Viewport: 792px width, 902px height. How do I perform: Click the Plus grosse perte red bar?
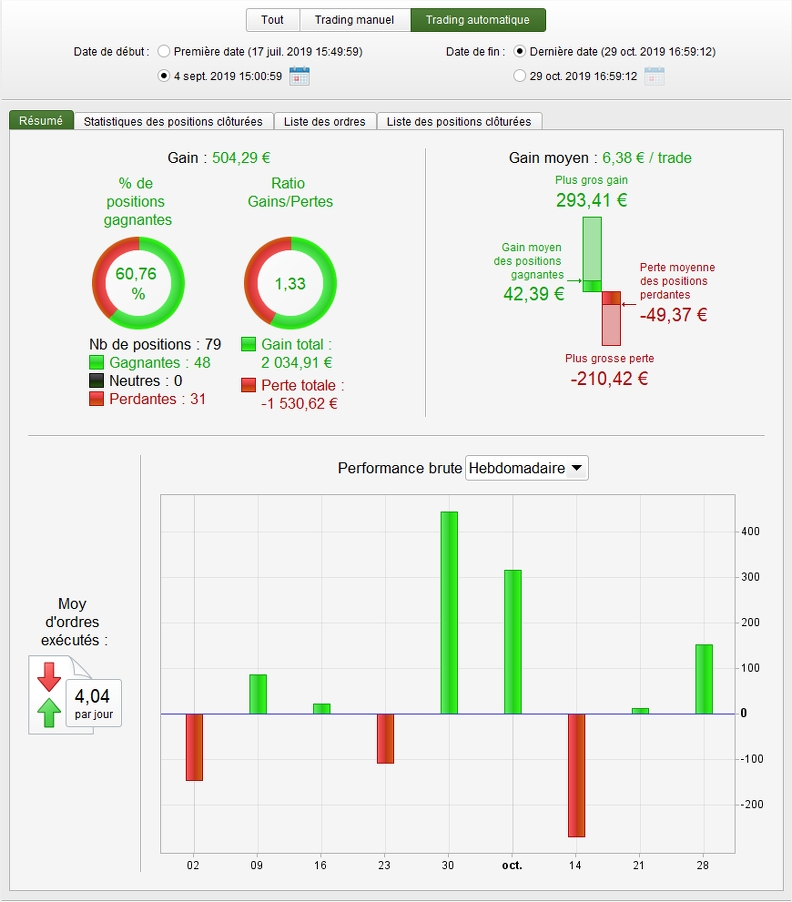point(611,319)
